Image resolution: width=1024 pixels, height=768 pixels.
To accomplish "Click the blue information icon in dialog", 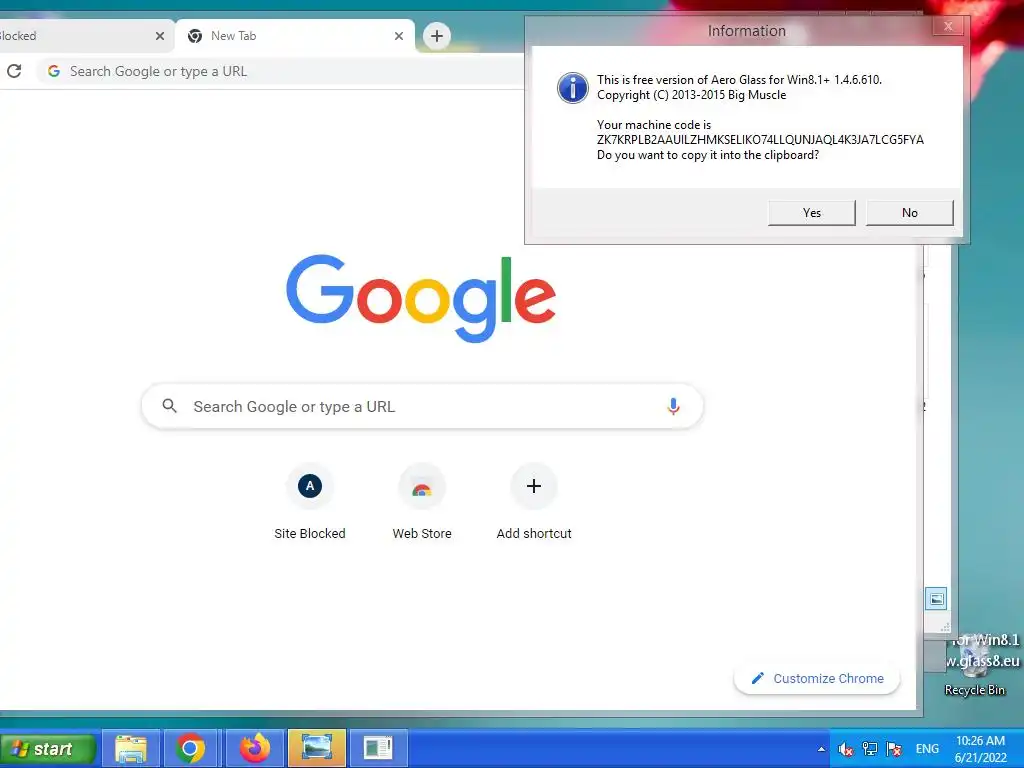I will [573, 88].
